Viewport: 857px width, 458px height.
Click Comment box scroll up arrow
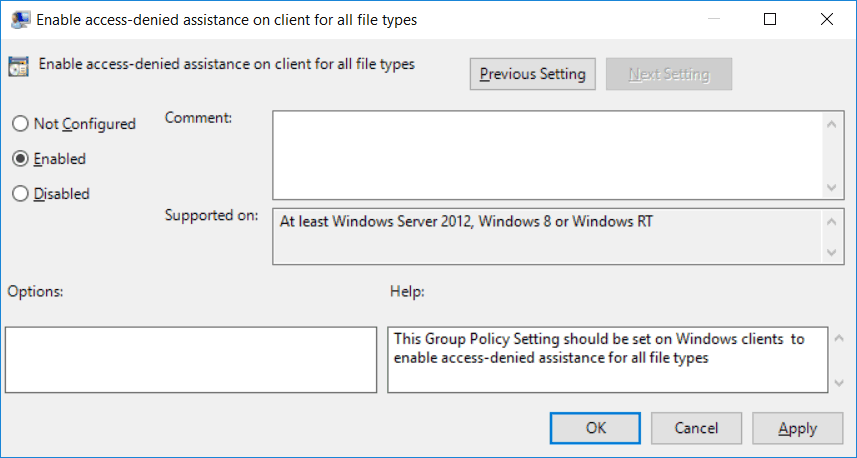(832, 125)
